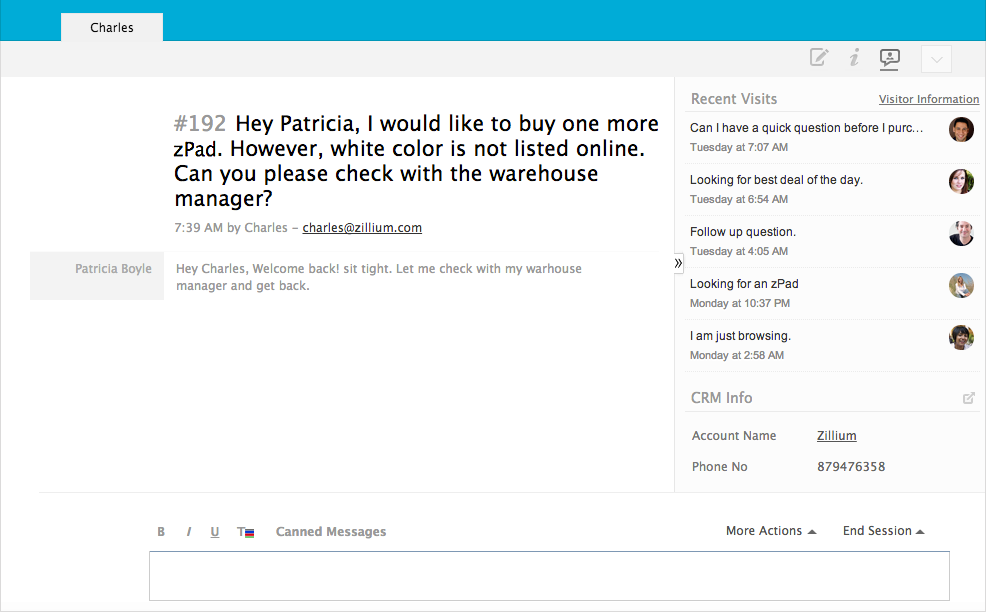Open the Visitor Information link

point(928,99)
